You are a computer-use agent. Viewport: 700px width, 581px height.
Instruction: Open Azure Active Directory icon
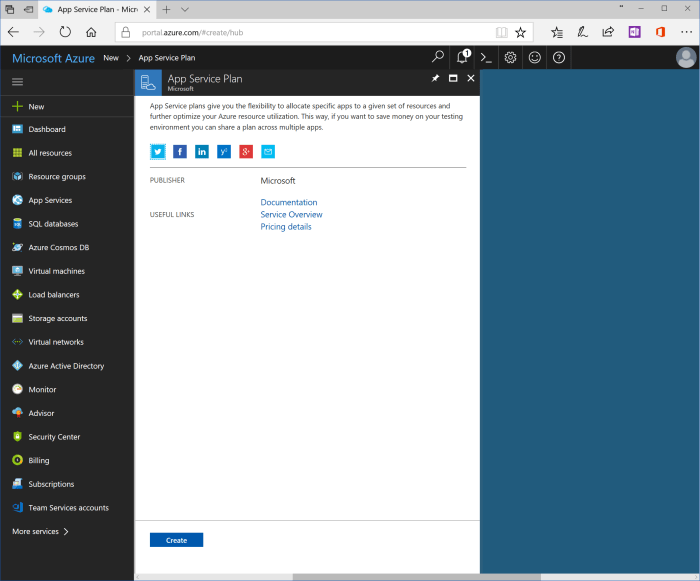coord(17,366)
